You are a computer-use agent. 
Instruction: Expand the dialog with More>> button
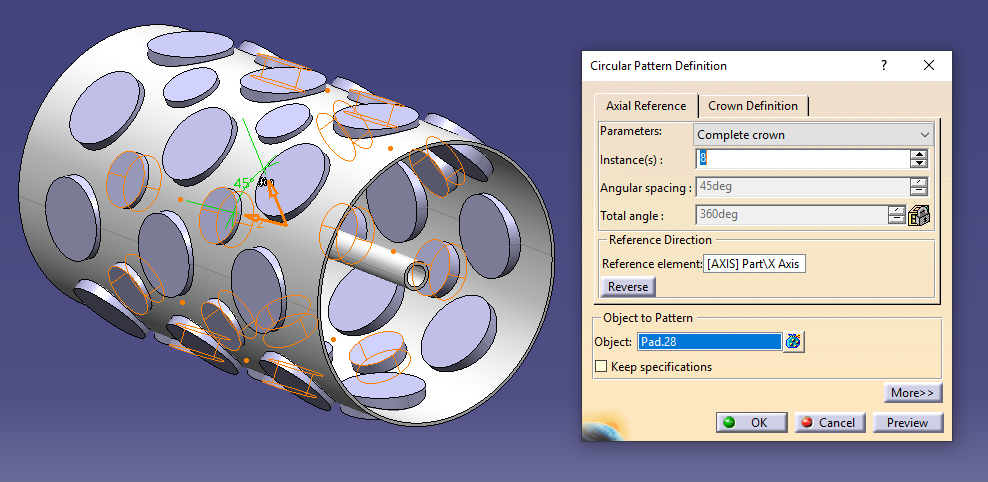(x=912, y=393)
